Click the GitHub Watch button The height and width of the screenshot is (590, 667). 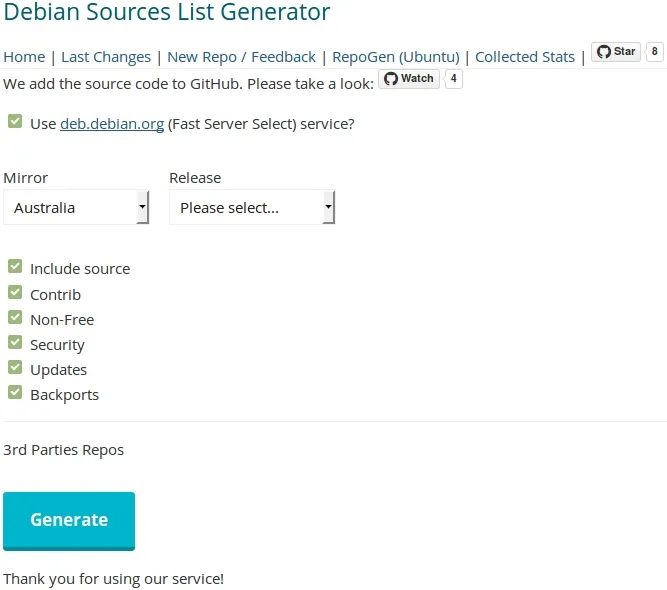[409, 79]
